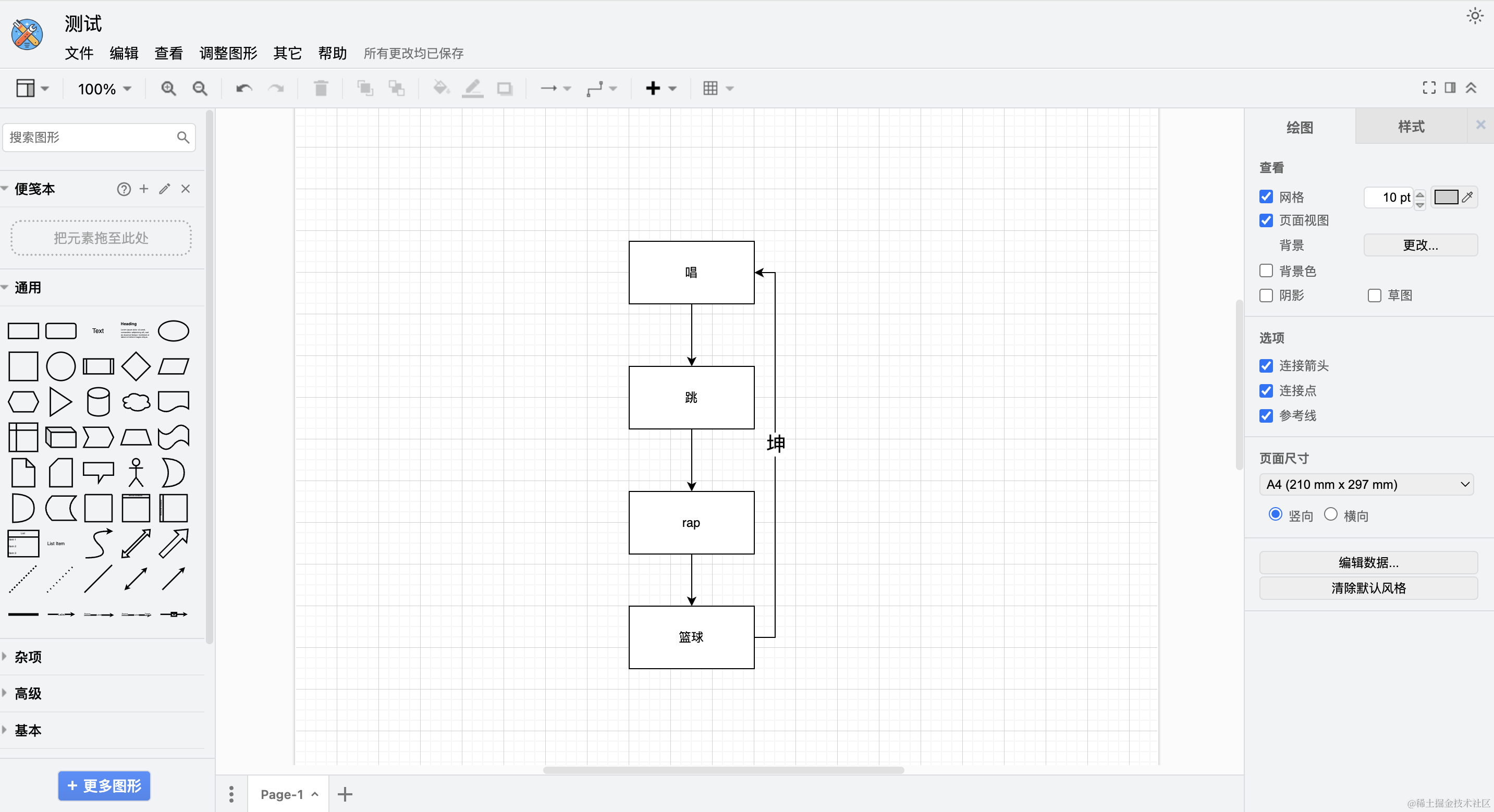Click the table grid toolbar icon
Viewport: 1494px width, 812px height.
pyautogui.click(x=711, y=88)
